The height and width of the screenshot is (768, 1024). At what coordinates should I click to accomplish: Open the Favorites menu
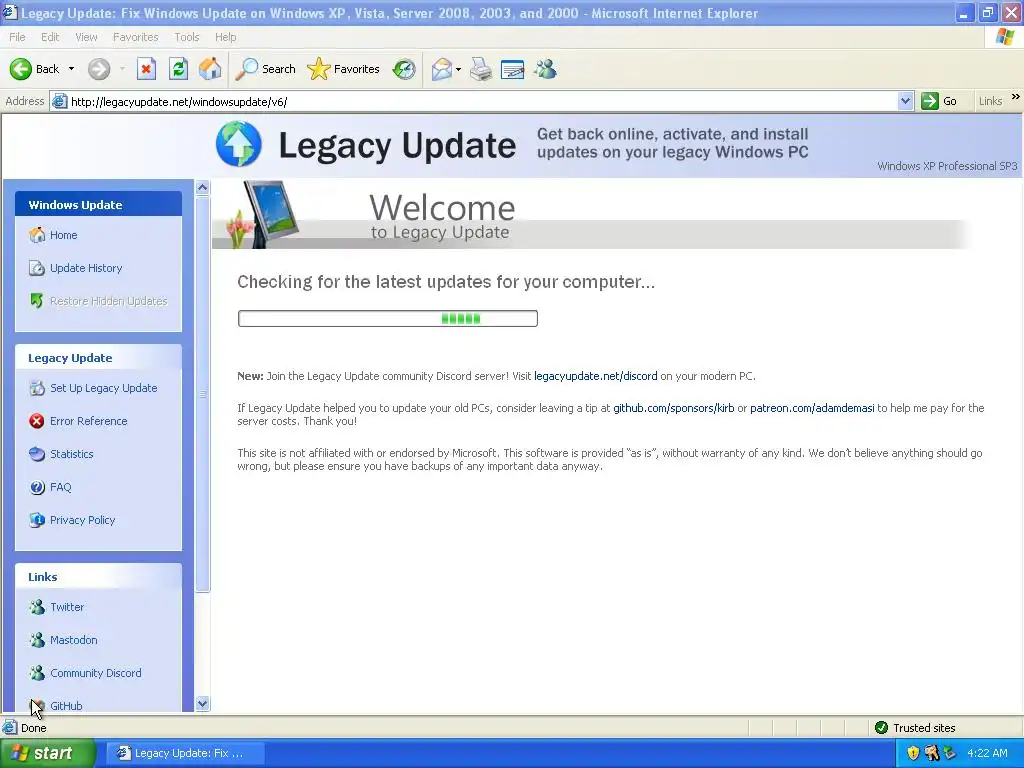tap(135, 37)
